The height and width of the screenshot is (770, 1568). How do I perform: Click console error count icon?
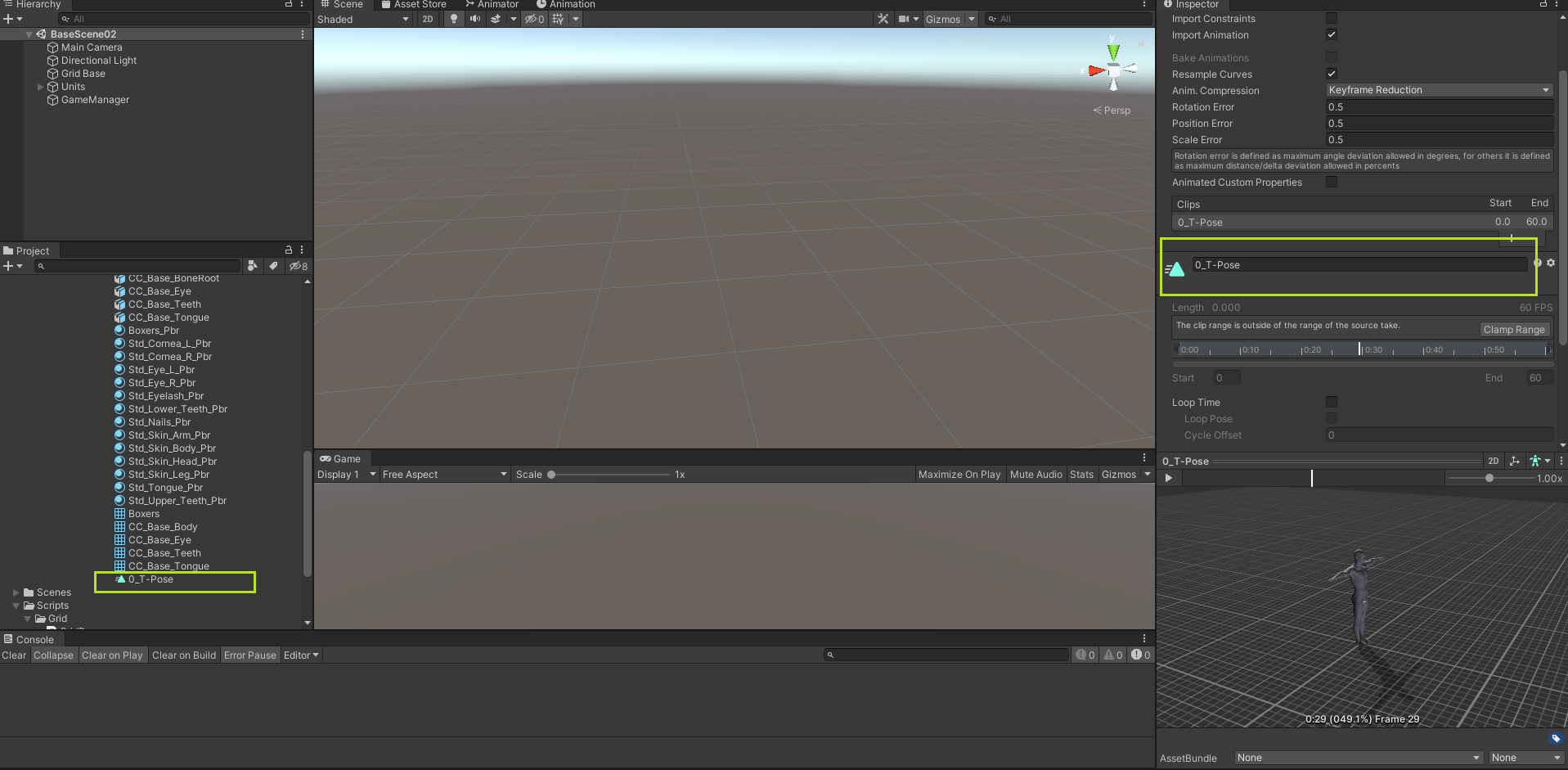[x=1141, y=655]
